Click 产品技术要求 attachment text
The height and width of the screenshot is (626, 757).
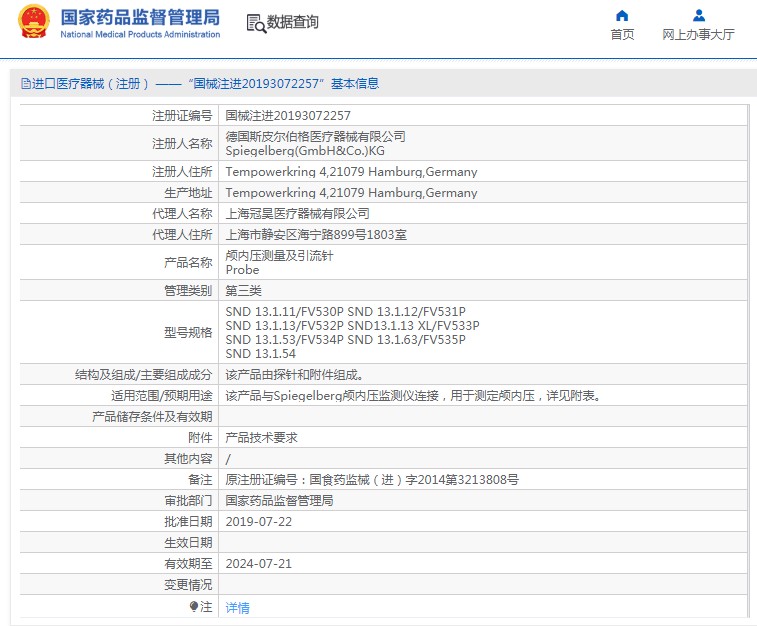pyautogui.click(x=261, y=438)
